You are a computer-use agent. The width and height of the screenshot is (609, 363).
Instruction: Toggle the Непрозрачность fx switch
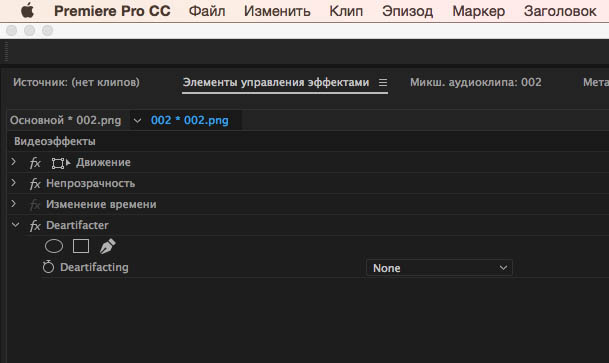click(35, 184)
